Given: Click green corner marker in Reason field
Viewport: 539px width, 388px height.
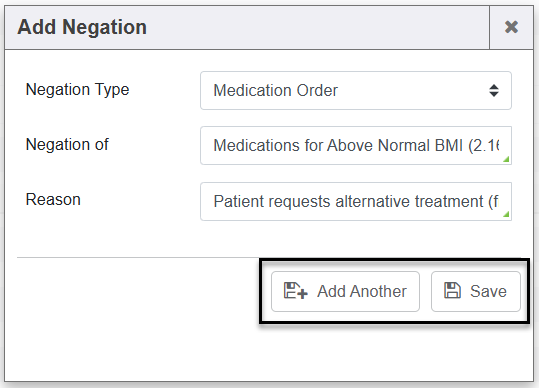Looking at the screenshot, I should pyautogui.click(x=506, y=214).
